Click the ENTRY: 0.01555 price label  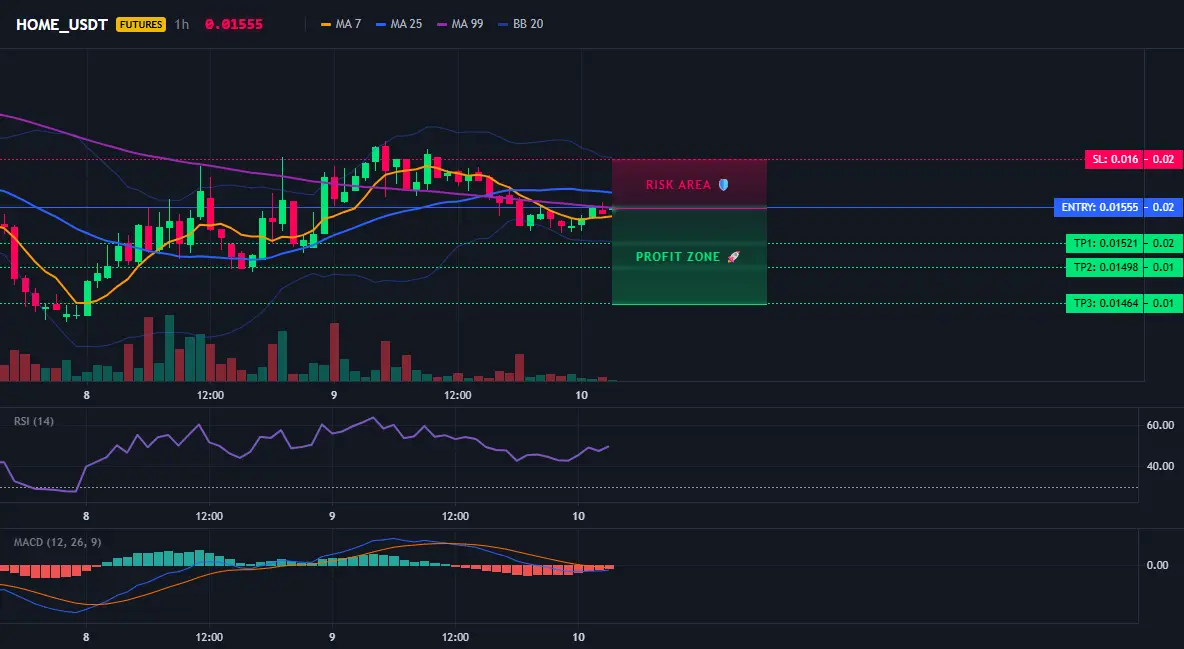1099,207
